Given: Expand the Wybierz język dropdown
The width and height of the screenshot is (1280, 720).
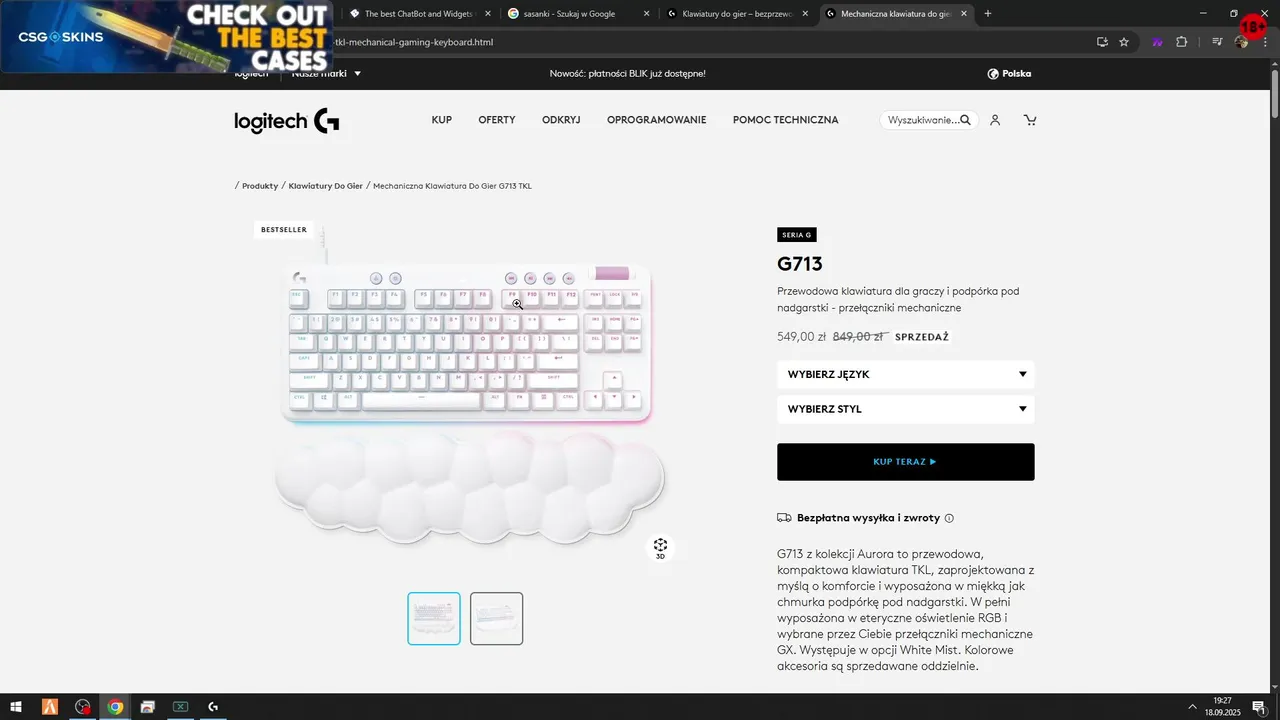Looking at the screenshot, I should coord(906,374).
